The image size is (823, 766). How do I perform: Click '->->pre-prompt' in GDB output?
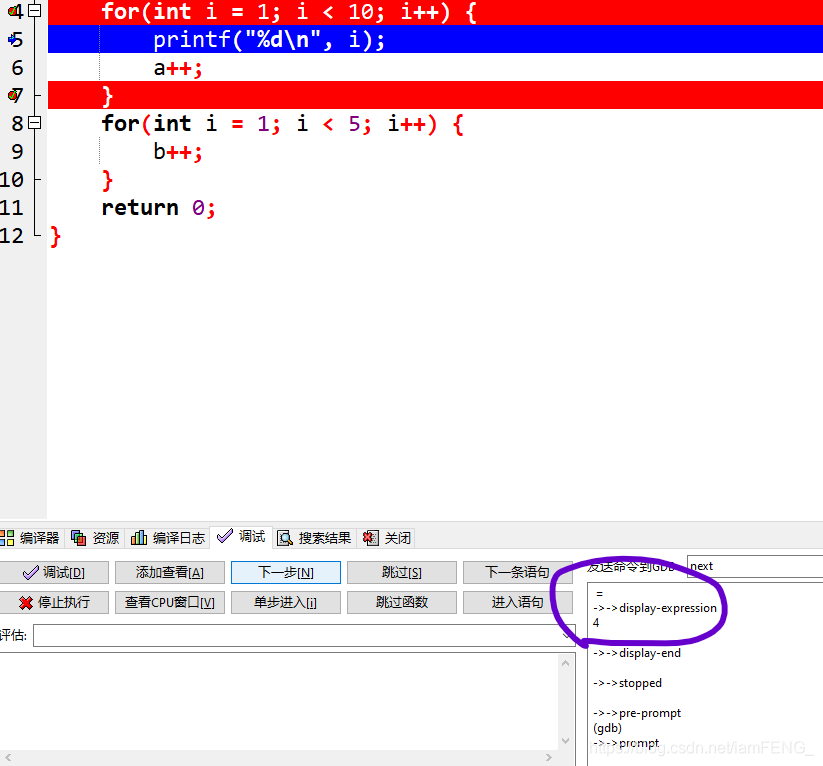point(637,713)
